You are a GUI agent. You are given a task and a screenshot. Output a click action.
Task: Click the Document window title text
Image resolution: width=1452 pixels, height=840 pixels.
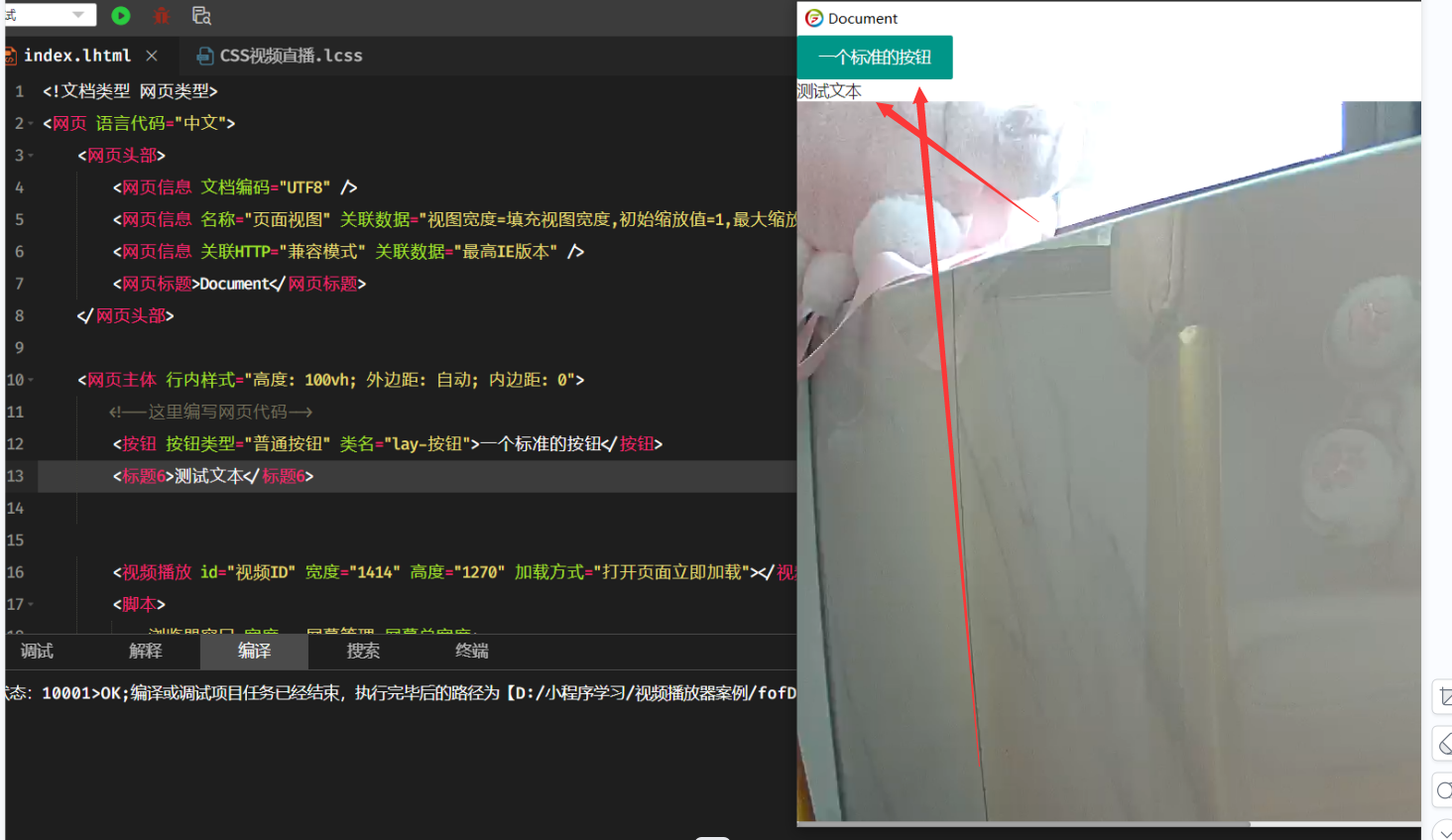[x=863, y=18]
